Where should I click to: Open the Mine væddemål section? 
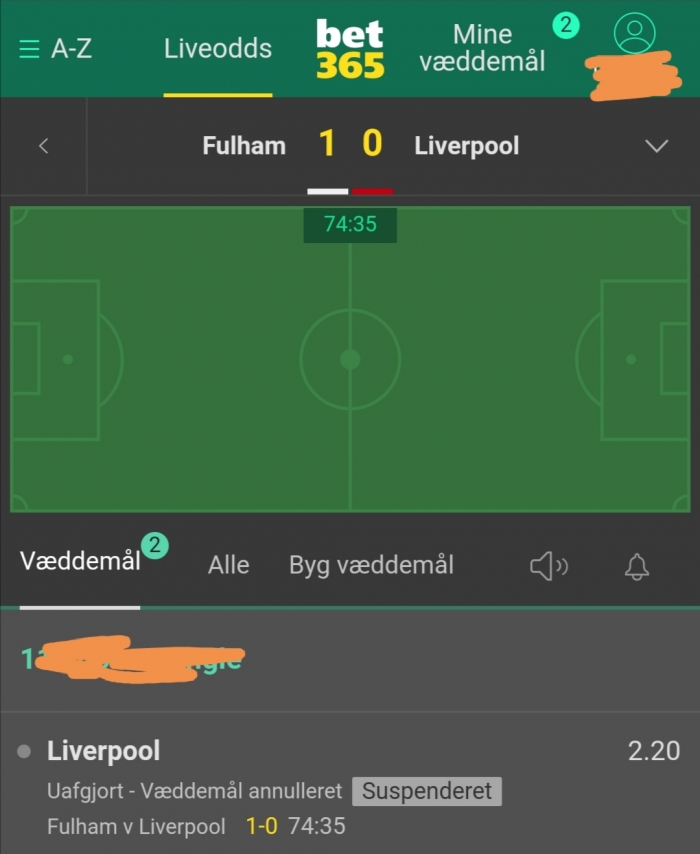[482, 48]
